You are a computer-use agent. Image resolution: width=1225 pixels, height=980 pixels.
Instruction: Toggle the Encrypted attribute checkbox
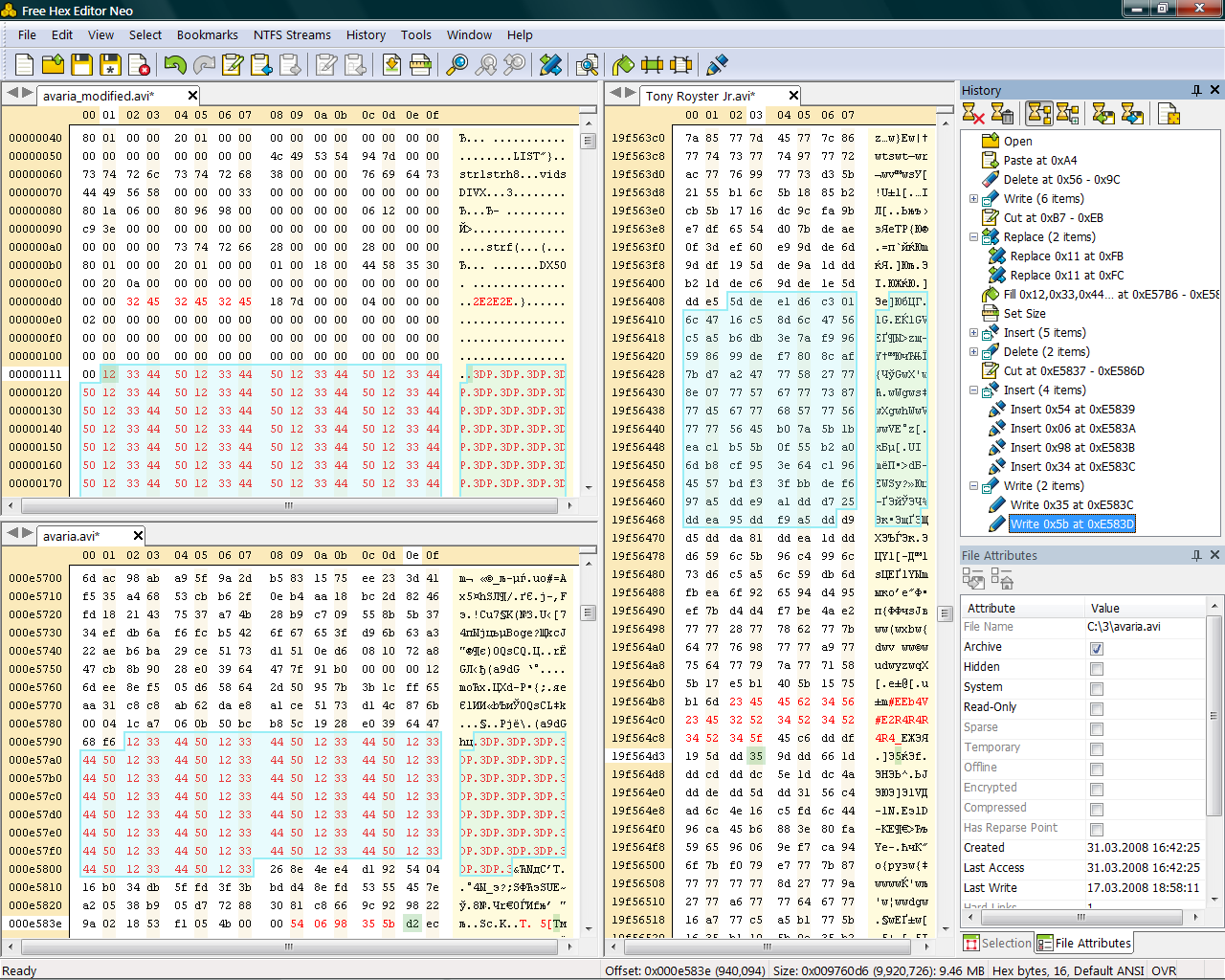[1097, 790]
